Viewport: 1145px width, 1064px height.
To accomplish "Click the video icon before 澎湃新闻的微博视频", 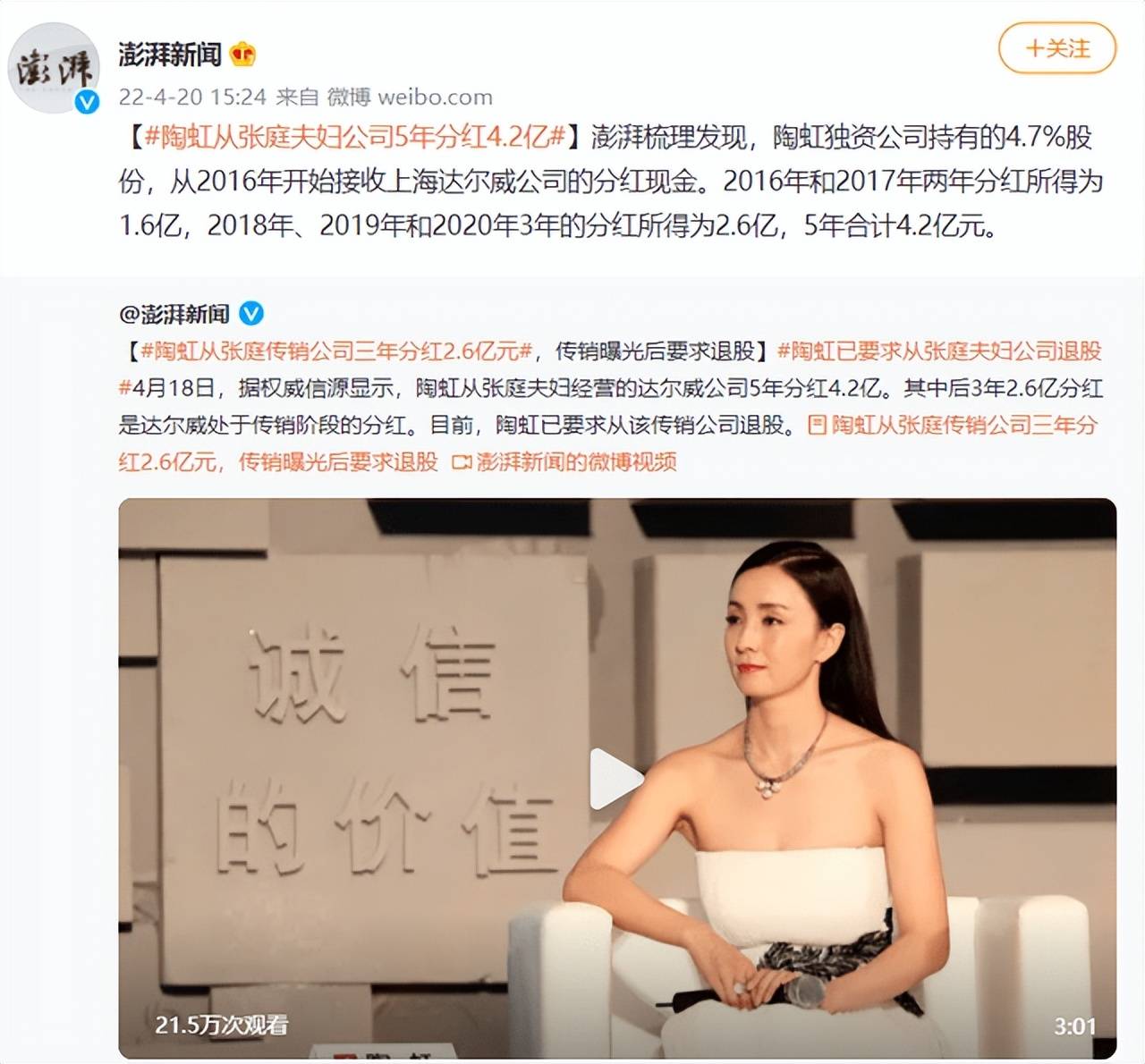I will 462,462.
